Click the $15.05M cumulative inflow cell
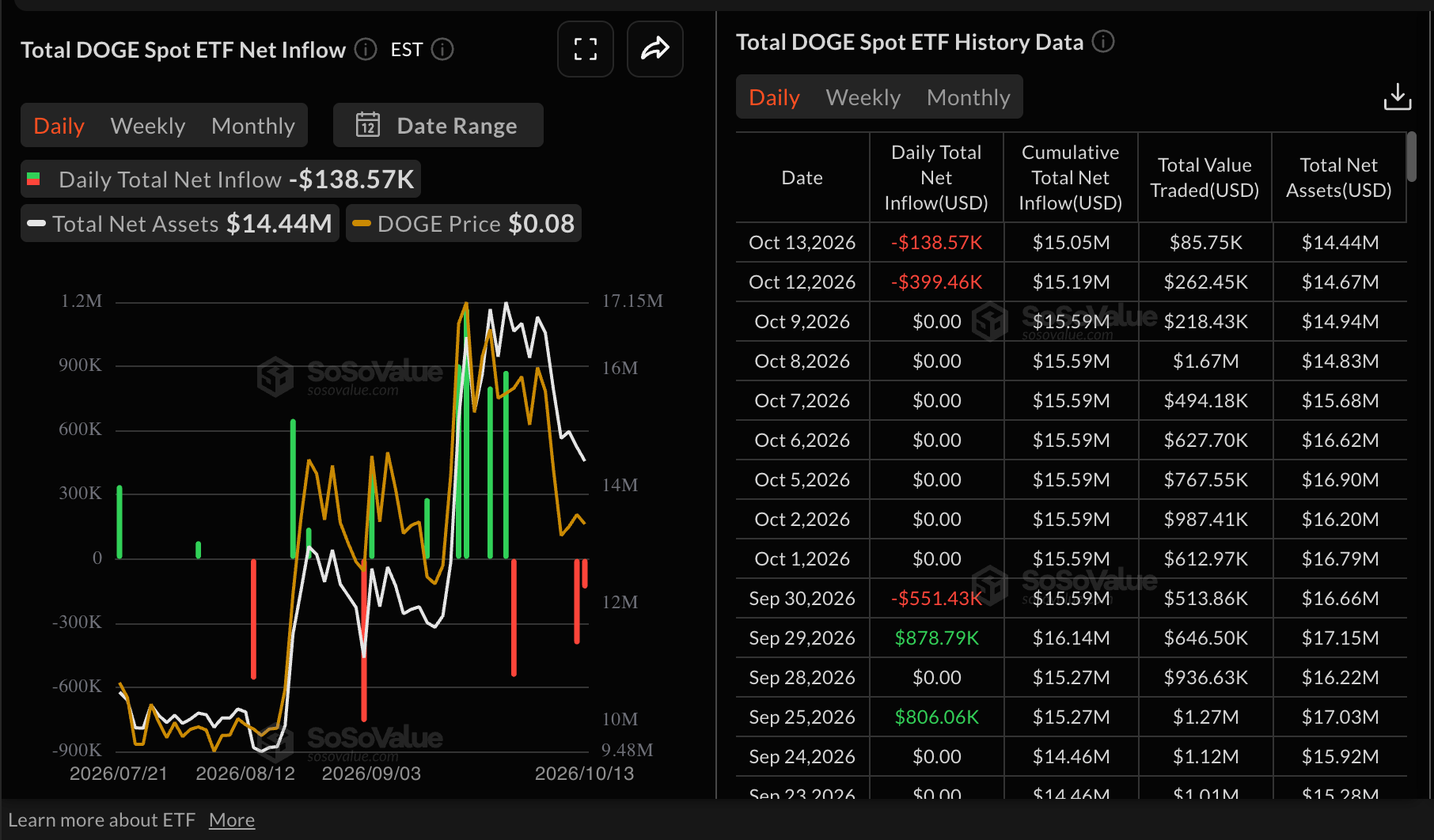Image resolution: width=1434 pixels, height=840 pixels. (1072, 243)
